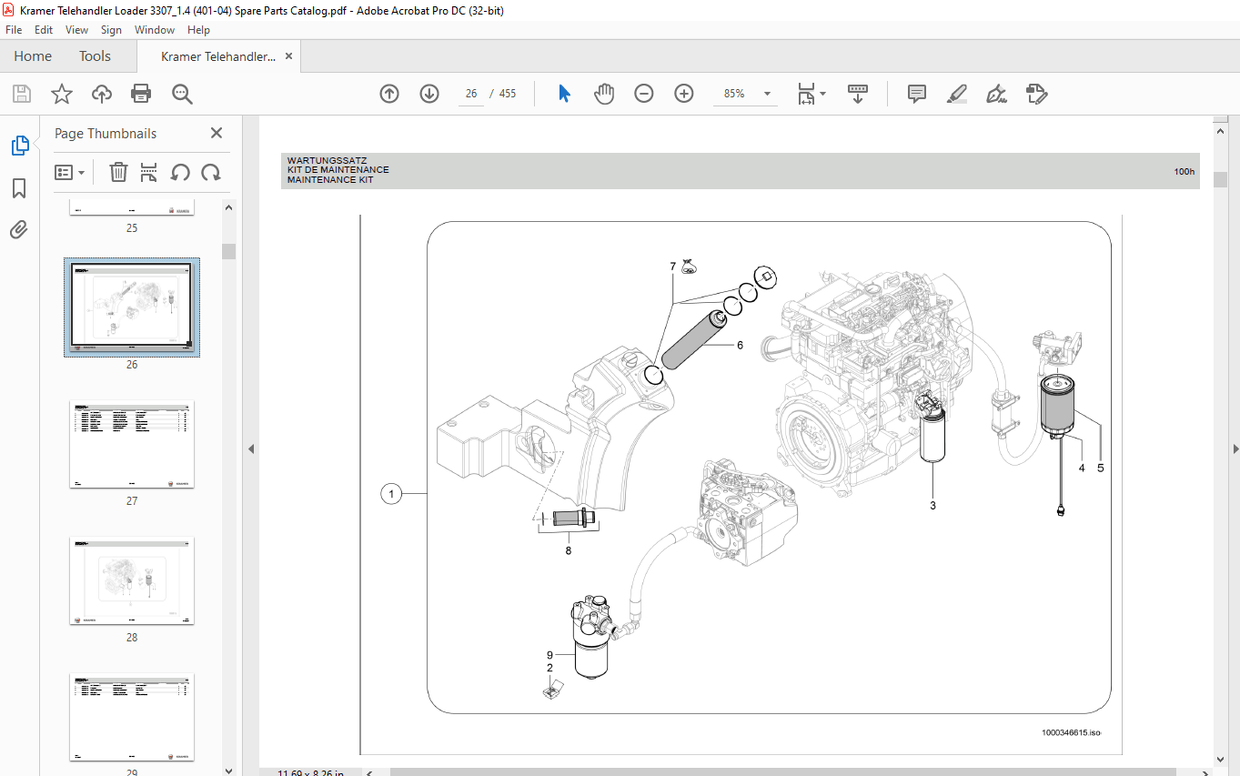1240x776 pixels.
Task: Open the Add Sticky Note tool
Action: (915, 93)
